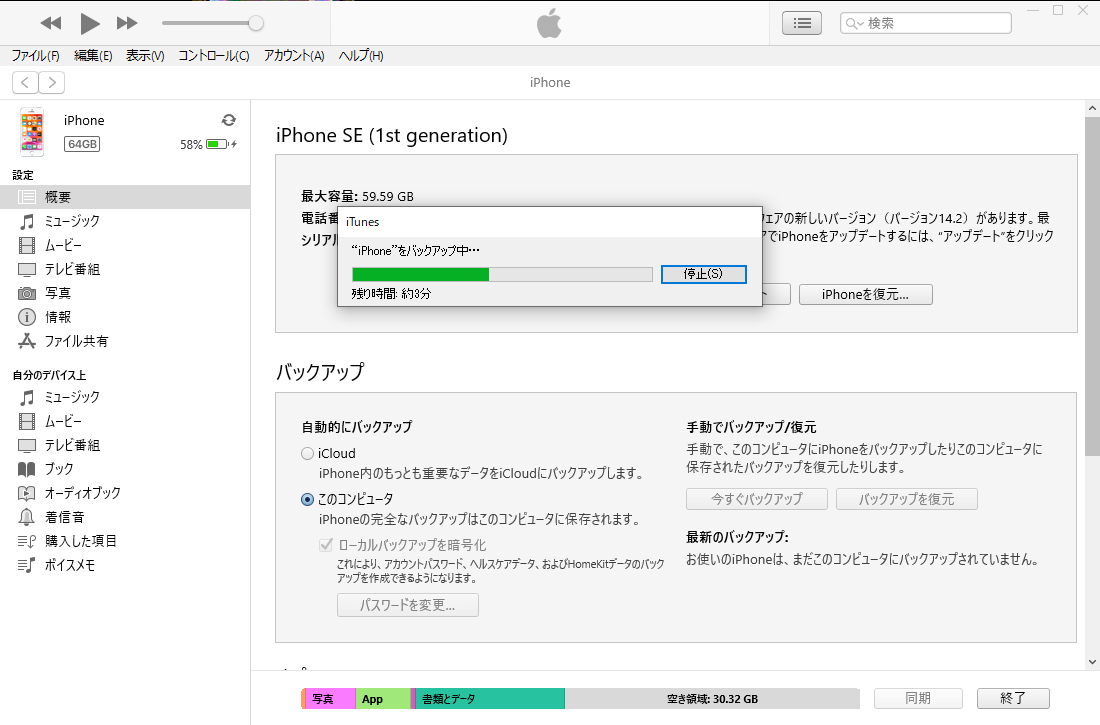The width and height of the screenshot is (1100, 725).
Task: Select the iCloud backup radio button
Action: pyautogui.click(x=307, y=453)
